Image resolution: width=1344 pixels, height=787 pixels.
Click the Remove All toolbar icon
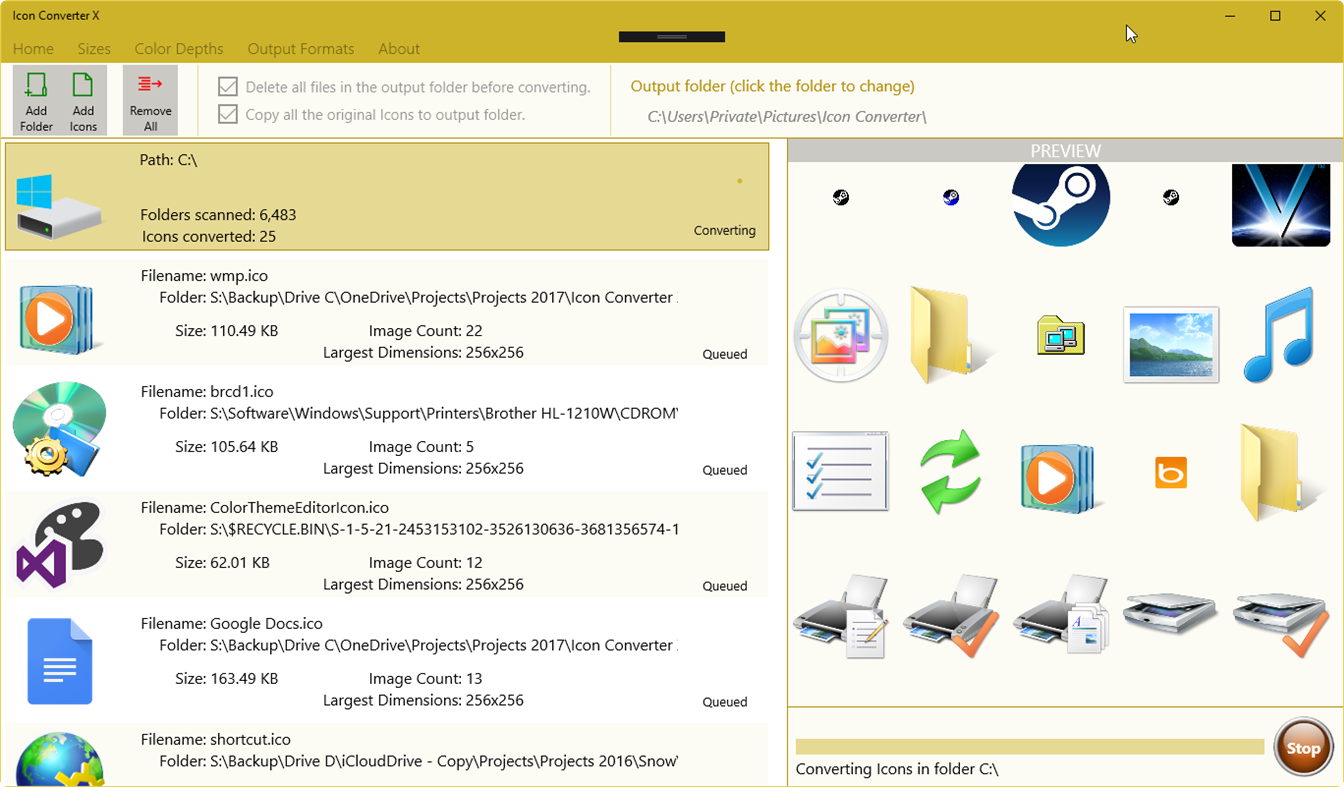[x=150, y=99]
